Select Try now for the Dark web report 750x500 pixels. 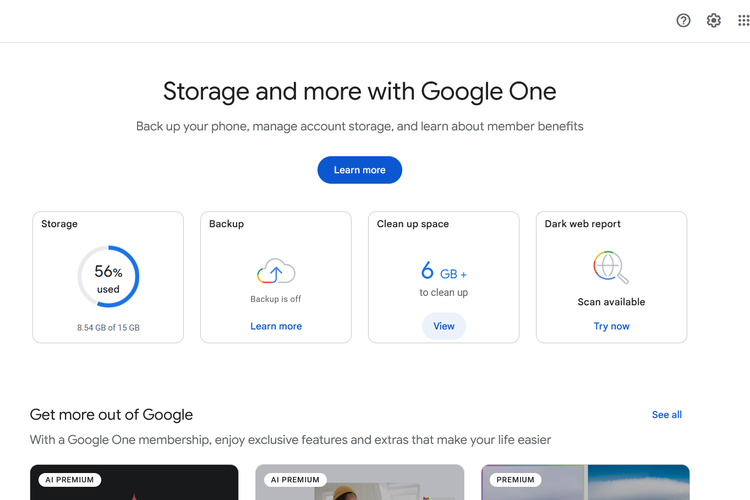point(611,326)
